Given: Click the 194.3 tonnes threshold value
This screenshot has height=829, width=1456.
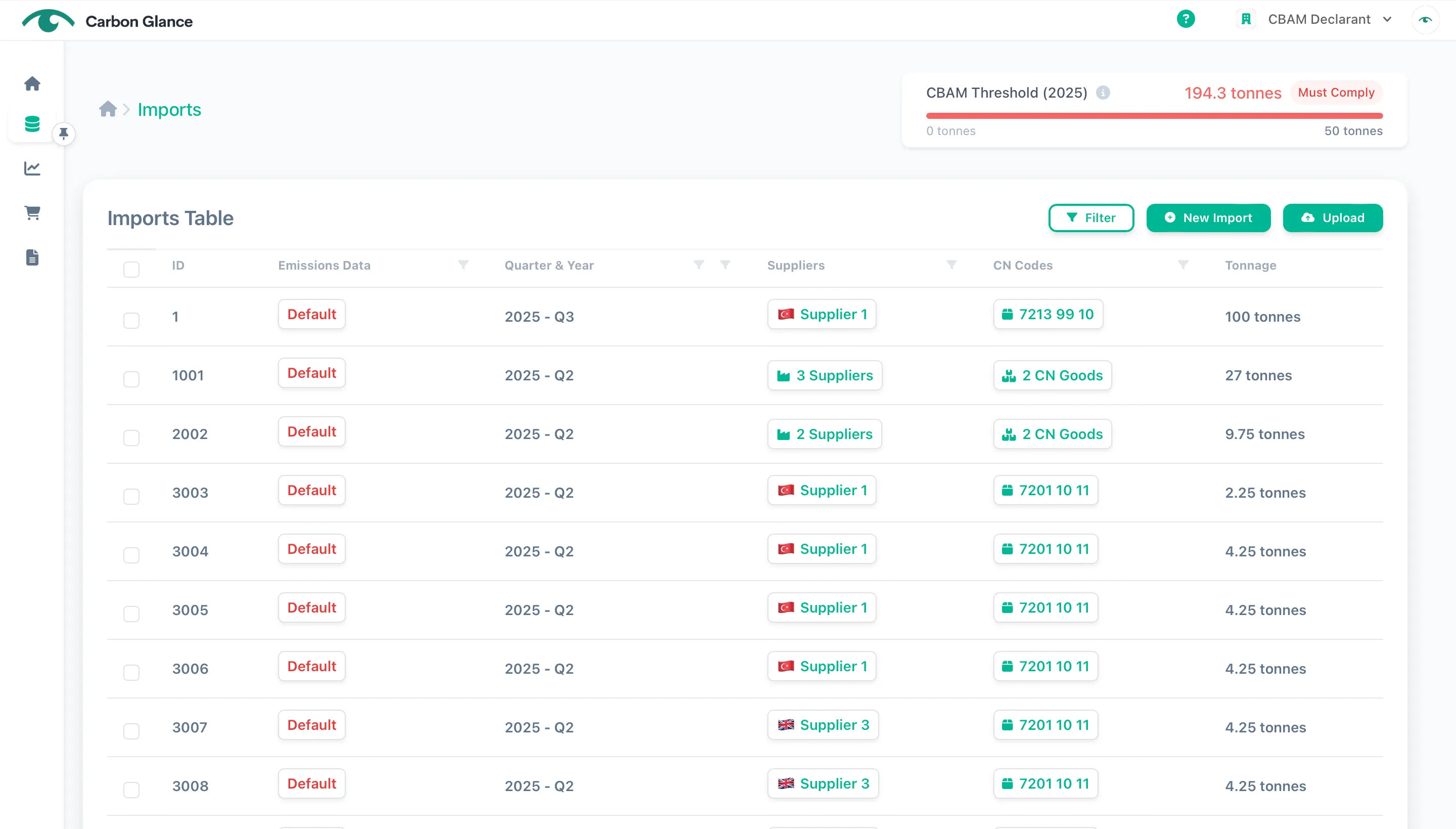Looking at the screenshot, I should click(x=1233, y=93).
